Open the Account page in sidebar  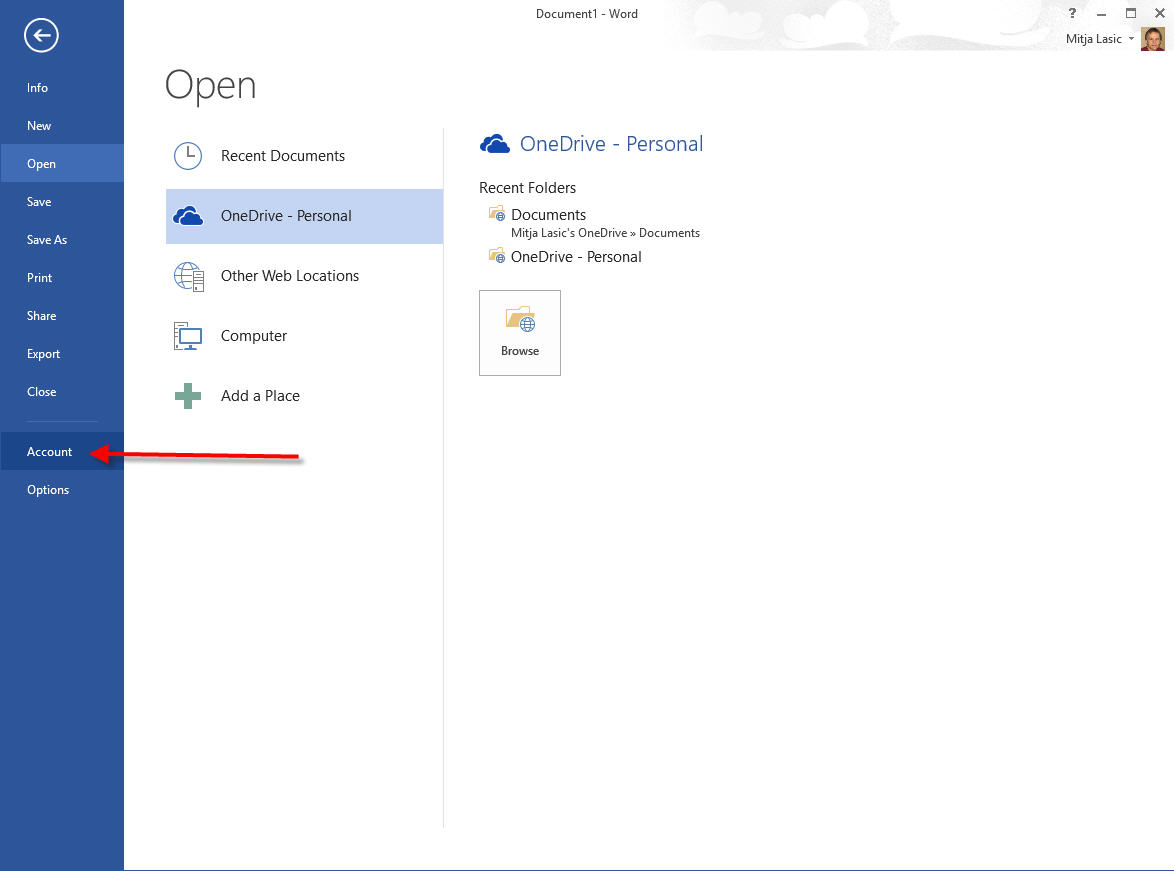click(50, 452)
